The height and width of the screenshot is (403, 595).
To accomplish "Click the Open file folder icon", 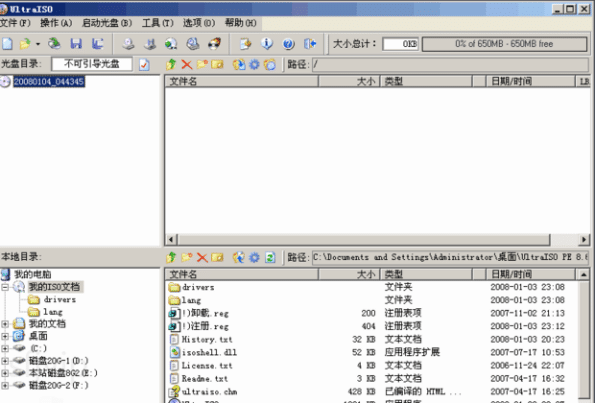I will pyautogui.click(x=25, y=44).
